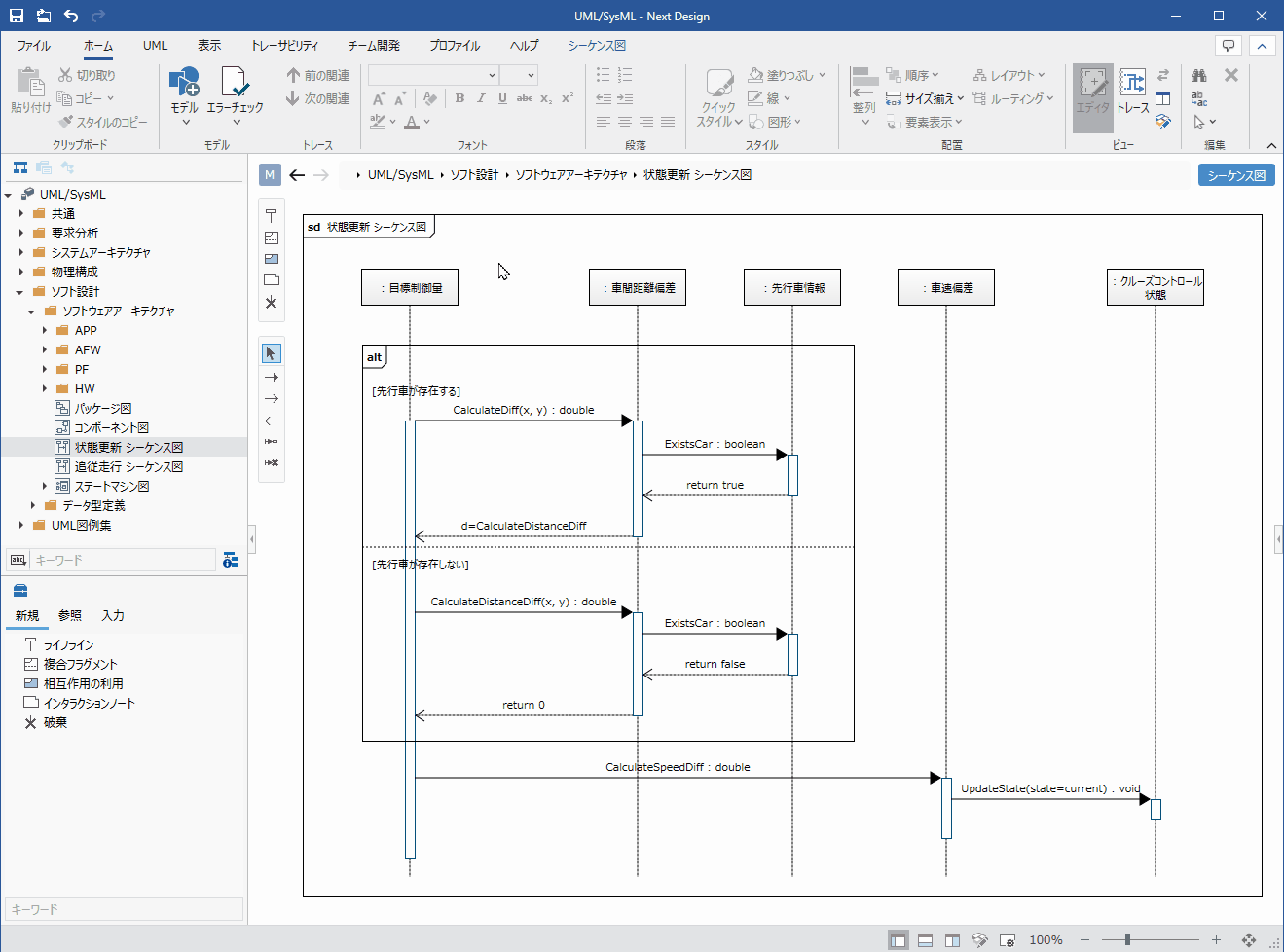This screenshot has height=952, width=1284.
Task: Click the Find binoculars icon
Action: pyautogui.click(x=1199, y=75)
